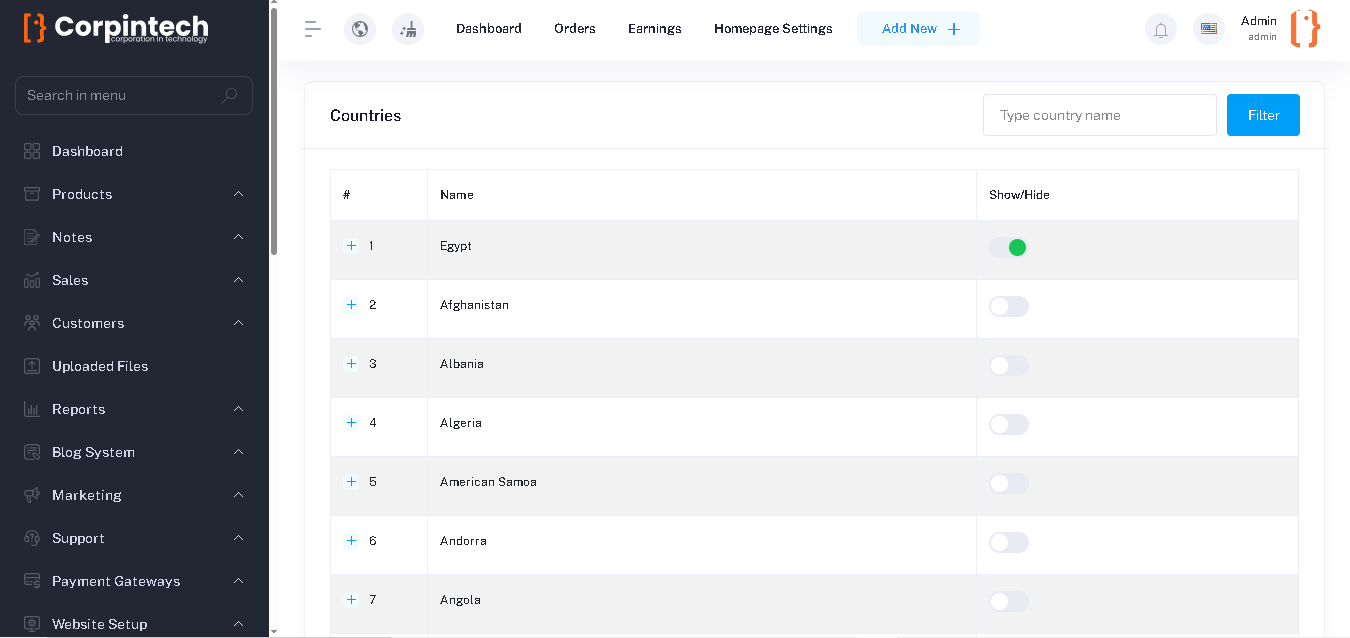Expand row details for Albania
This screenshot has width=1350, height=638.
pyautogui.click(x=351, y=364)
